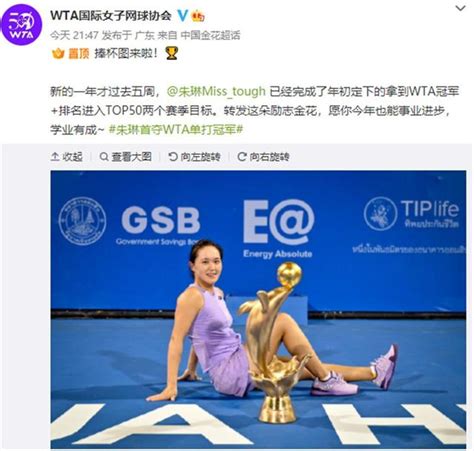
Task: Click the magnifier icon beside 查看大图
Action: click(x=104, y=157)
